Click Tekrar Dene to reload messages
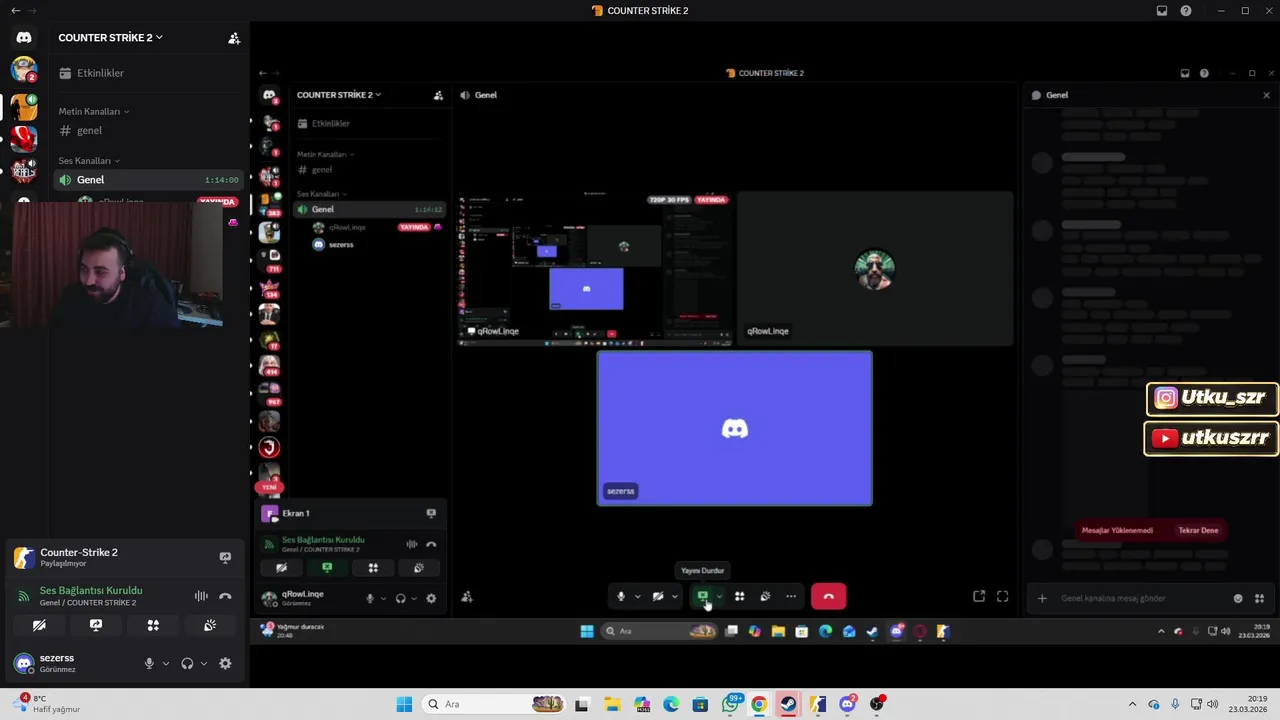 tap(1198, 531)
